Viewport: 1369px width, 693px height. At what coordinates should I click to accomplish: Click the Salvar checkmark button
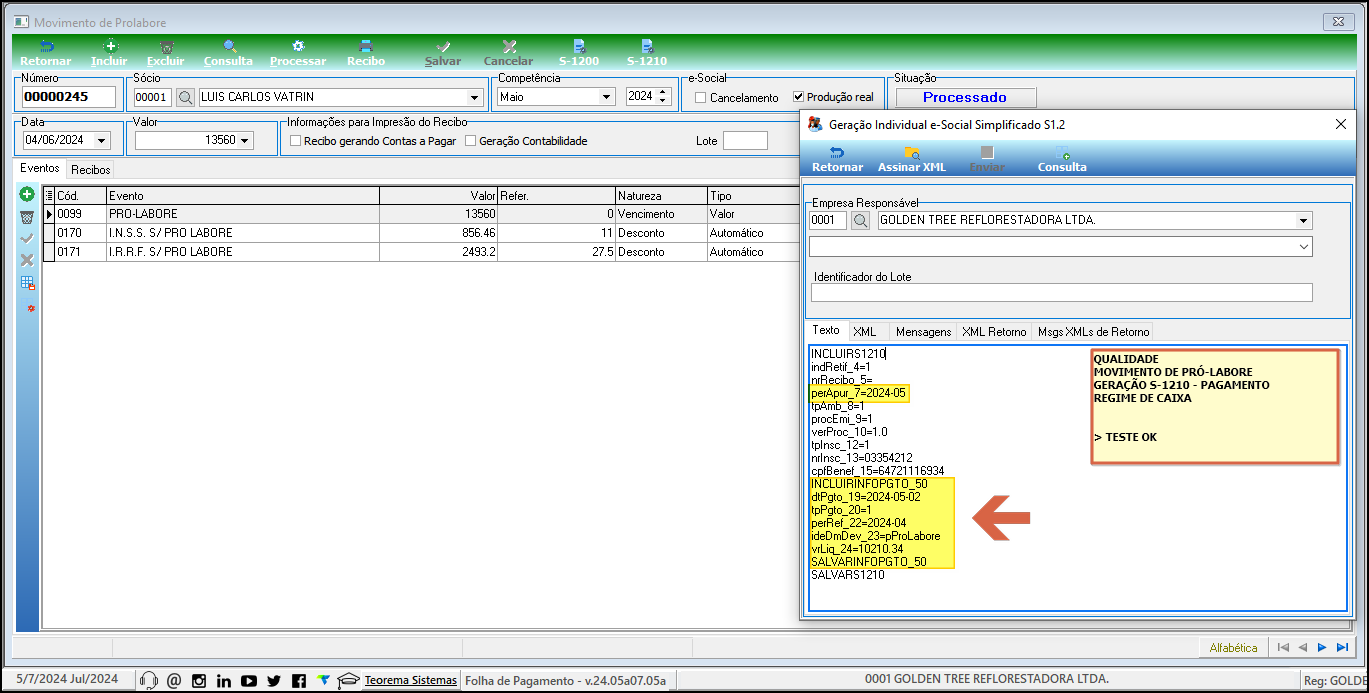click(x=443, y=53)
